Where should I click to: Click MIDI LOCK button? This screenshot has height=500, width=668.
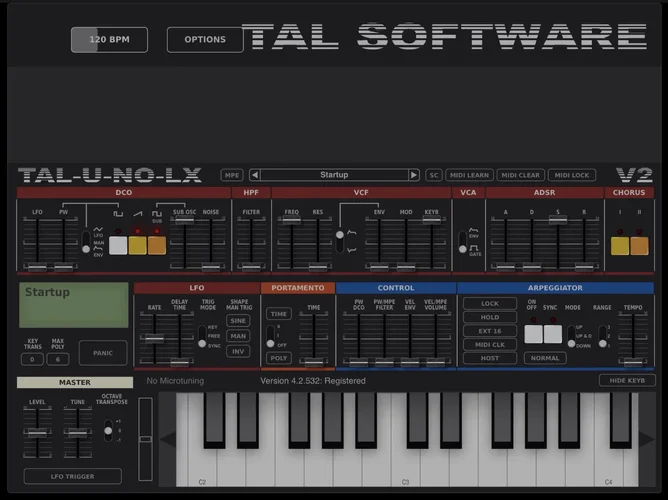pos(572,175)
